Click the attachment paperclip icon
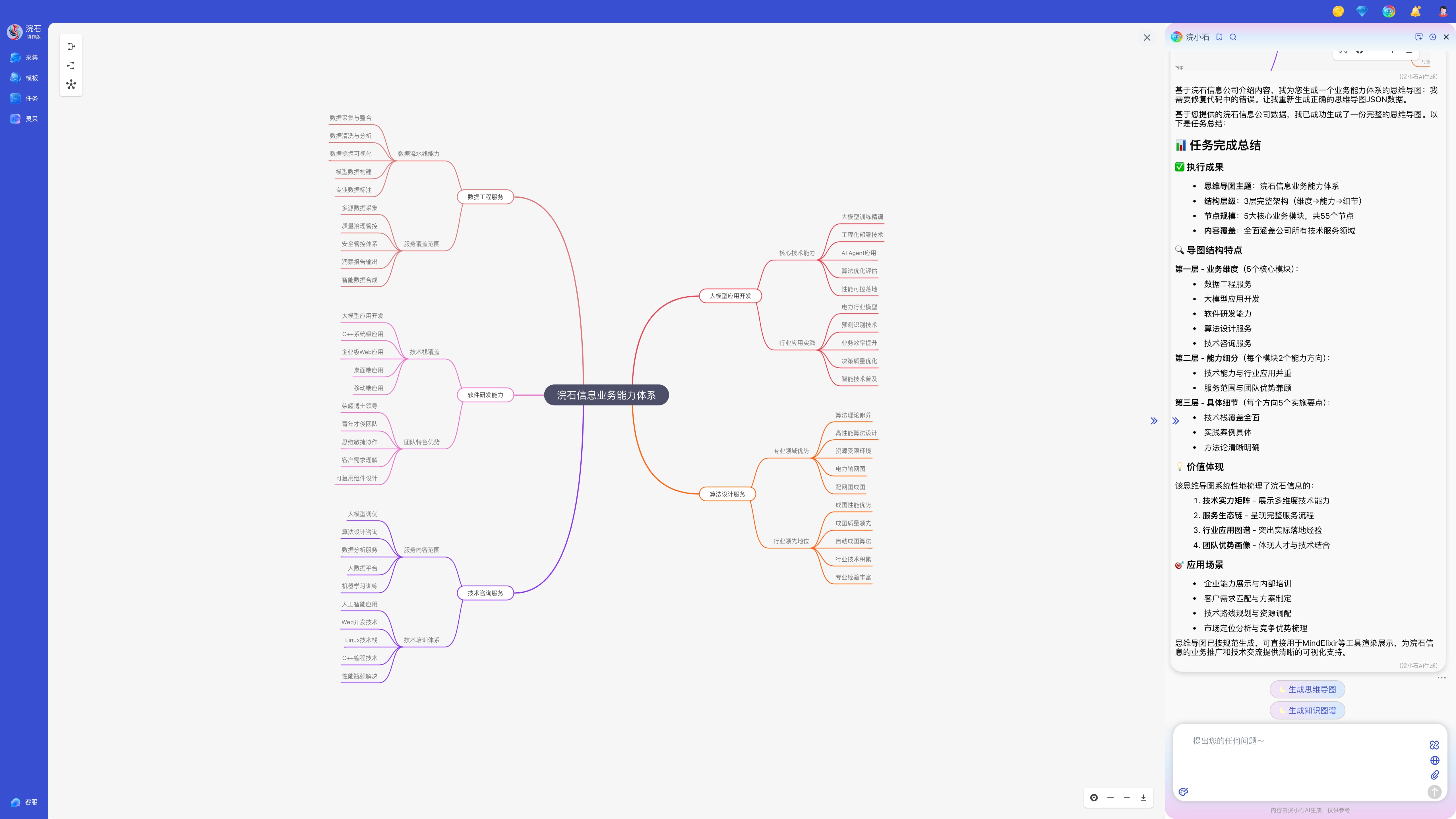Screen dimensions: 1456x819 [1434, 775]
